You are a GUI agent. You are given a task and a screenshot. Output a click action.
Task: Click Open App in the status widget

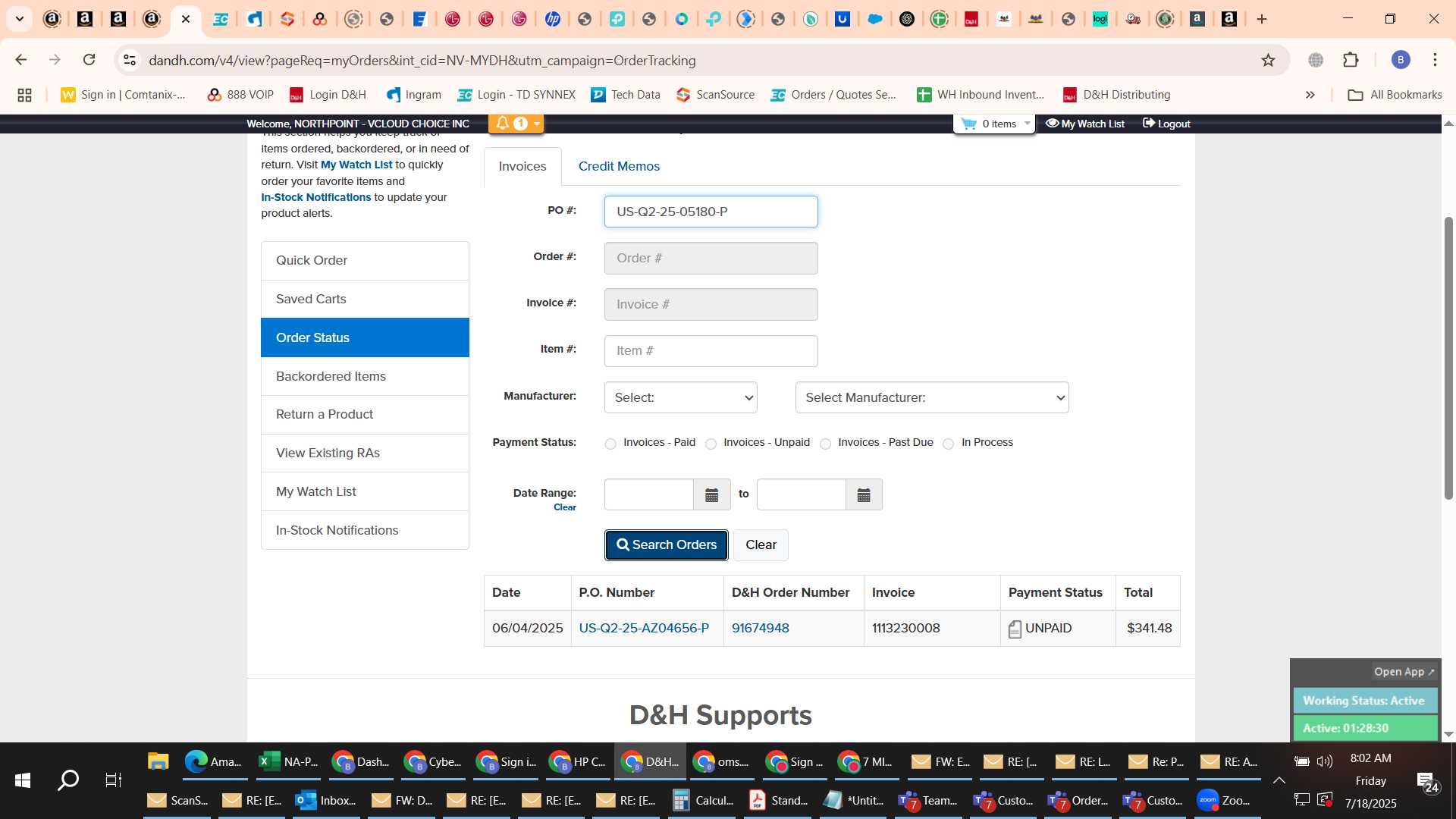(1404, 672)
